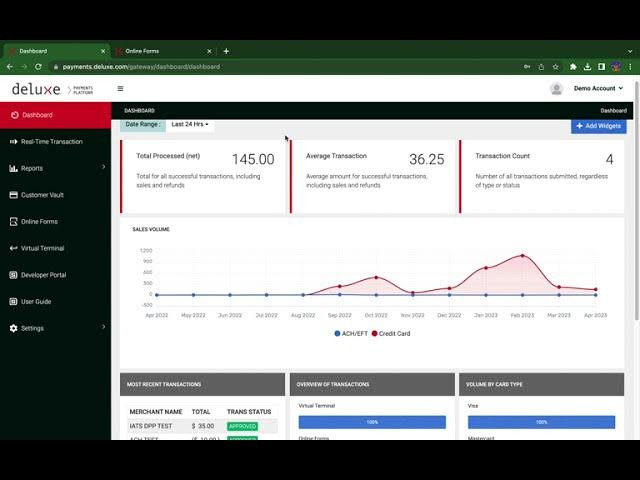Click the deluxe logo
Viewport: 640px width, 480px height.
click(x=36, y=89)
